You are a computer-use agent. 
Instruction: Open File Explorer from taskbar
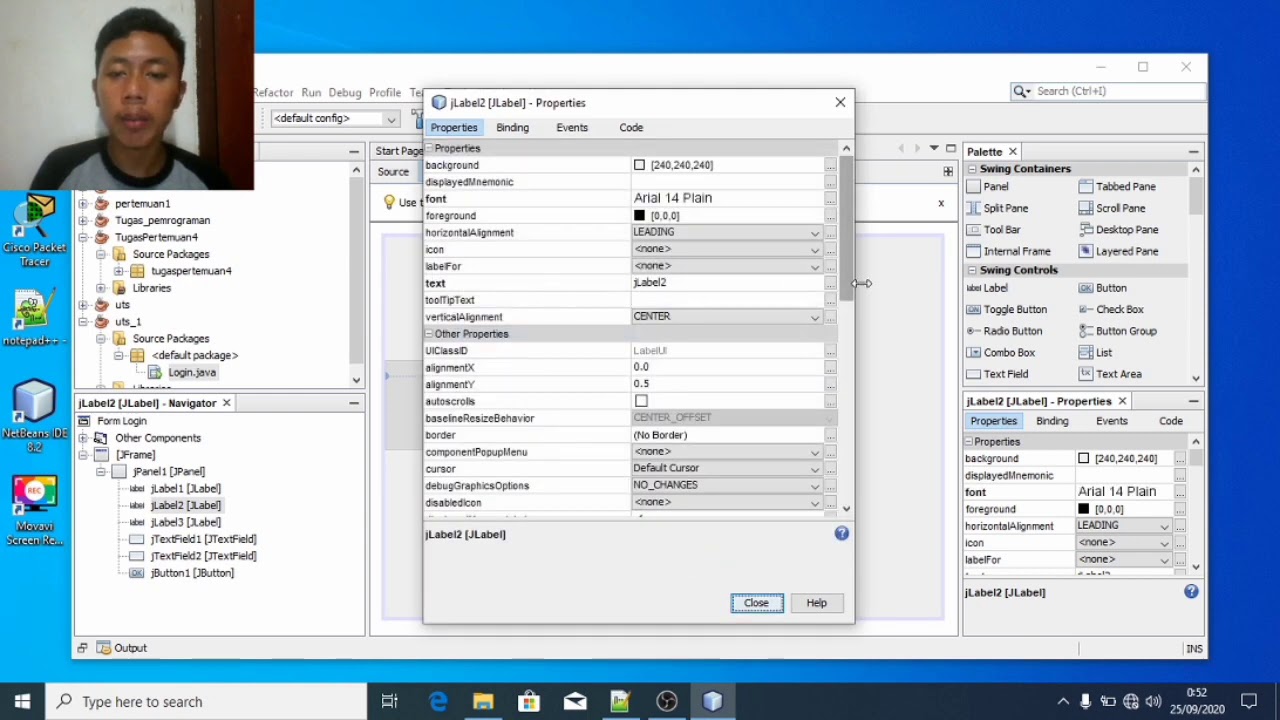[x=483, y=702]
